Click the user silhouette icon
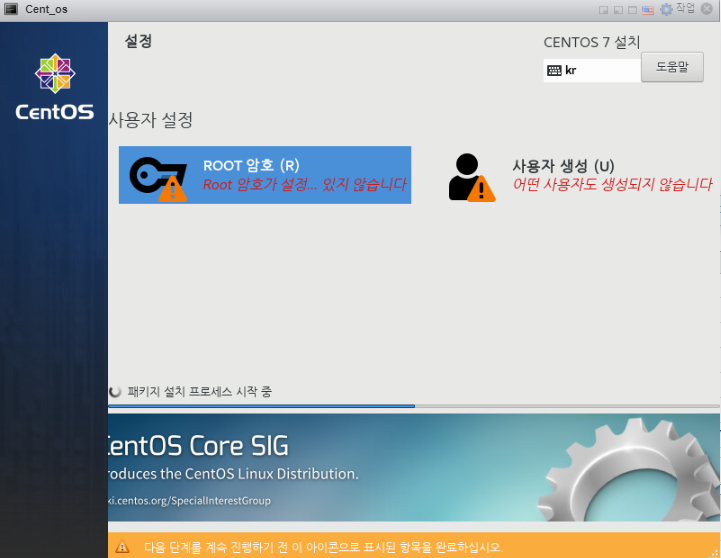Image resolution: width=721 pixels, height=558 pixels. pos(471,177)
